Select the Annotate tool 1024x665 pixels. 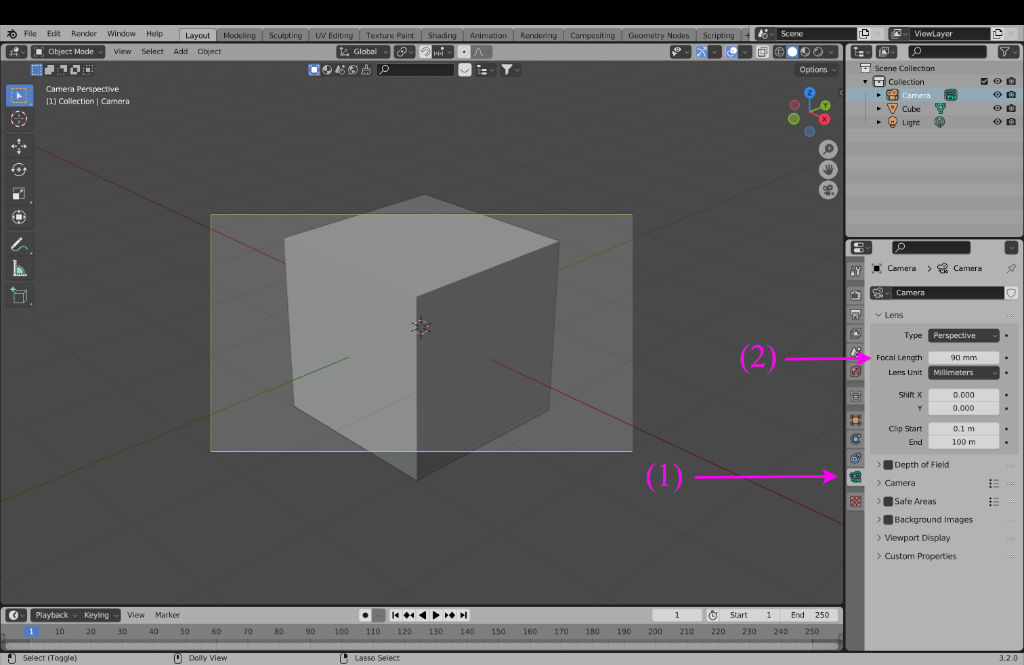click(x=19, y=245)
